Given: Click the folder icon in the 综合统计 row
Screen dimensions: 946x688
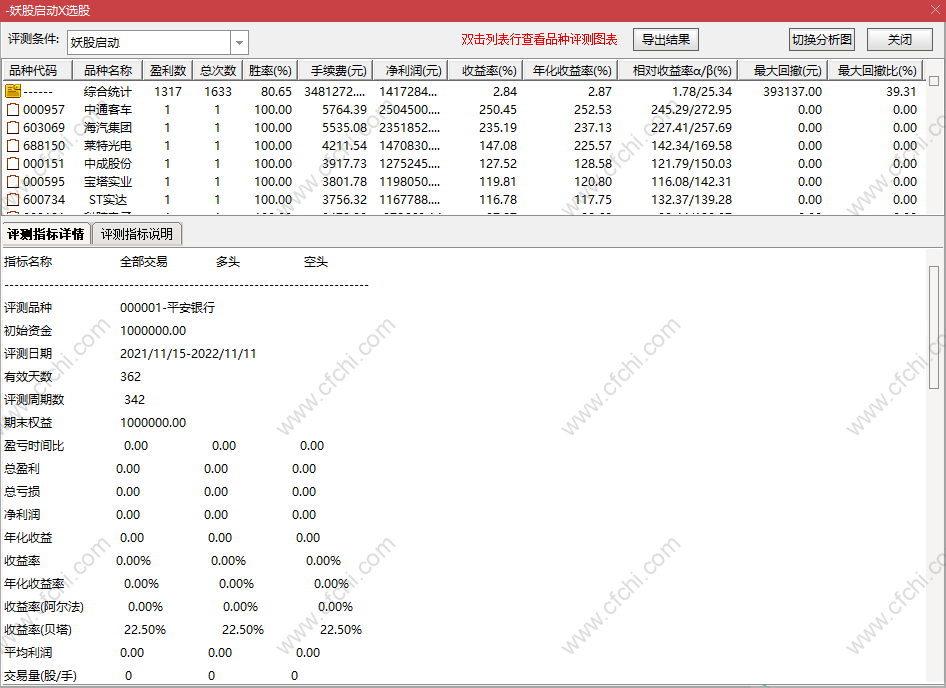Looking at the screenshot, I should point(13,91).
